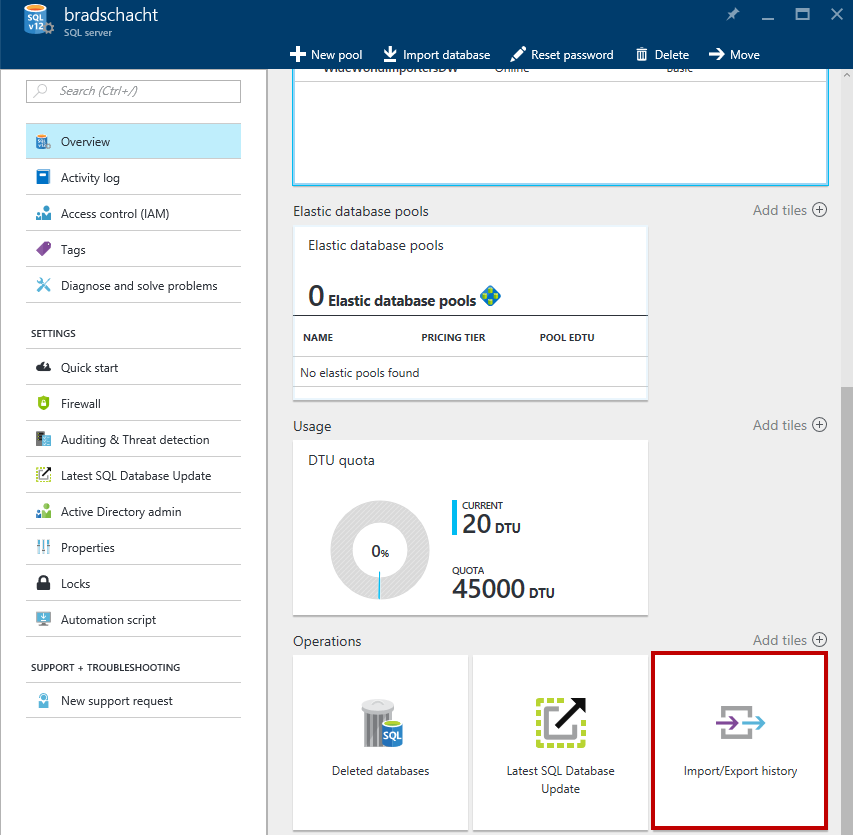The image size is (853, 835).
Task: Click the Delete toolbar button
Action: 663,54
